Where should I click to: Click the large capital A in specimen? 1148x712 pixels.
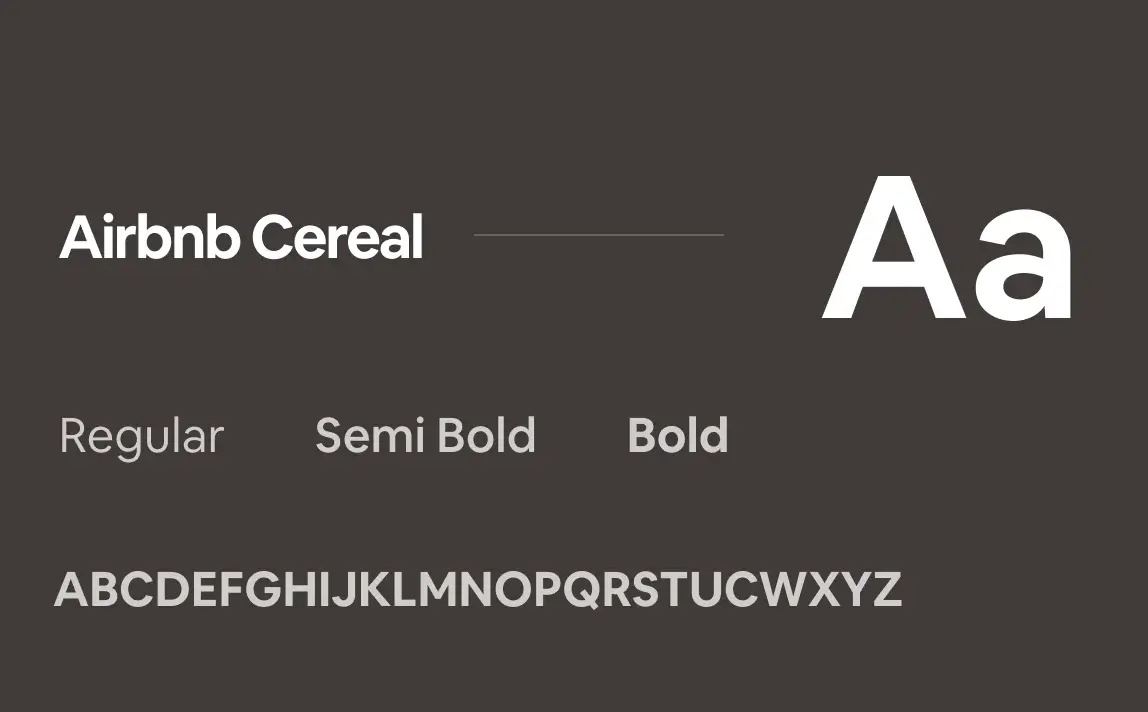894,248
